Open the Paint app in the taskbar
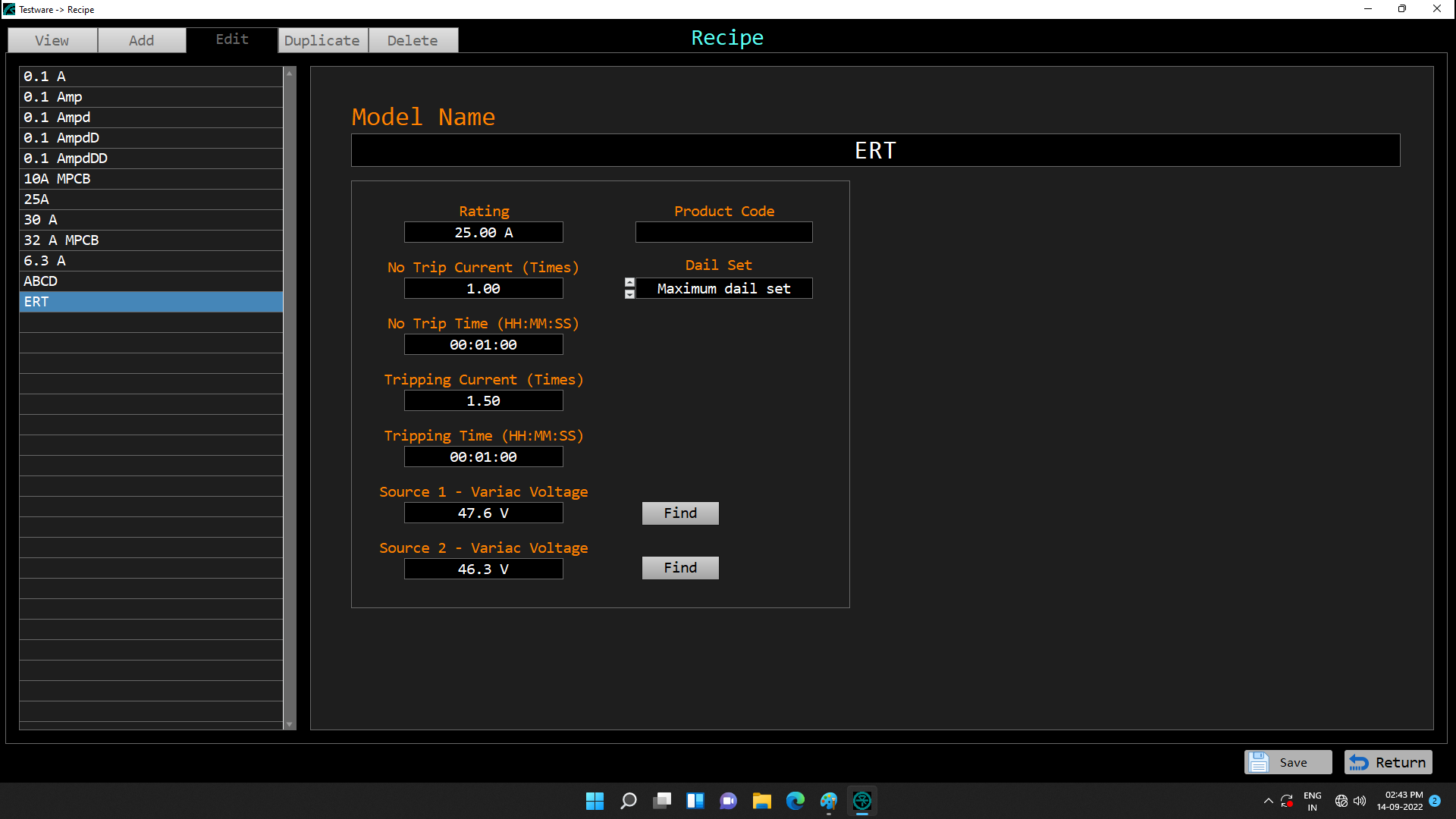 click(x=828, y=801)
